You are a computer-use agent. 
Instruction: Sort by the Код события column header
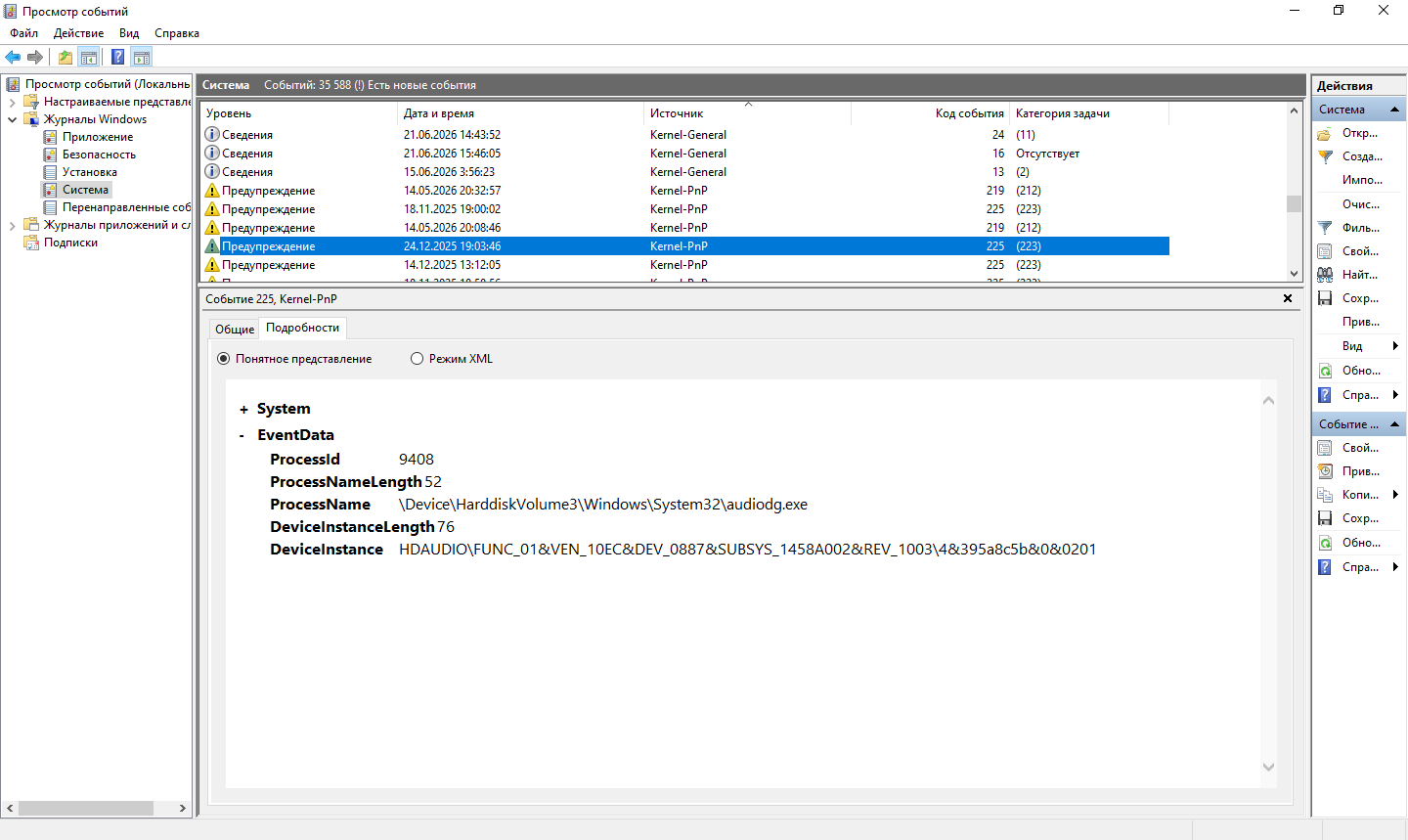pyautogui.click(x=930, y=113)
